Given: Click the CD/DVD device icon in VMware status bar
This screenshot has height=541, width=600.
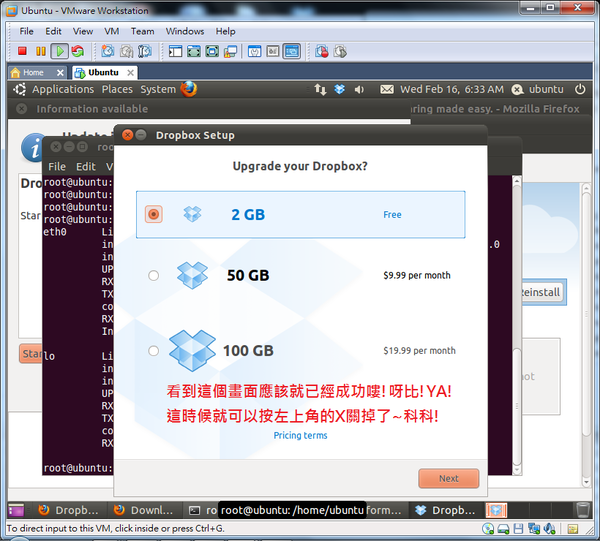Looking at the screenshot, I should [x=488, y=529].
